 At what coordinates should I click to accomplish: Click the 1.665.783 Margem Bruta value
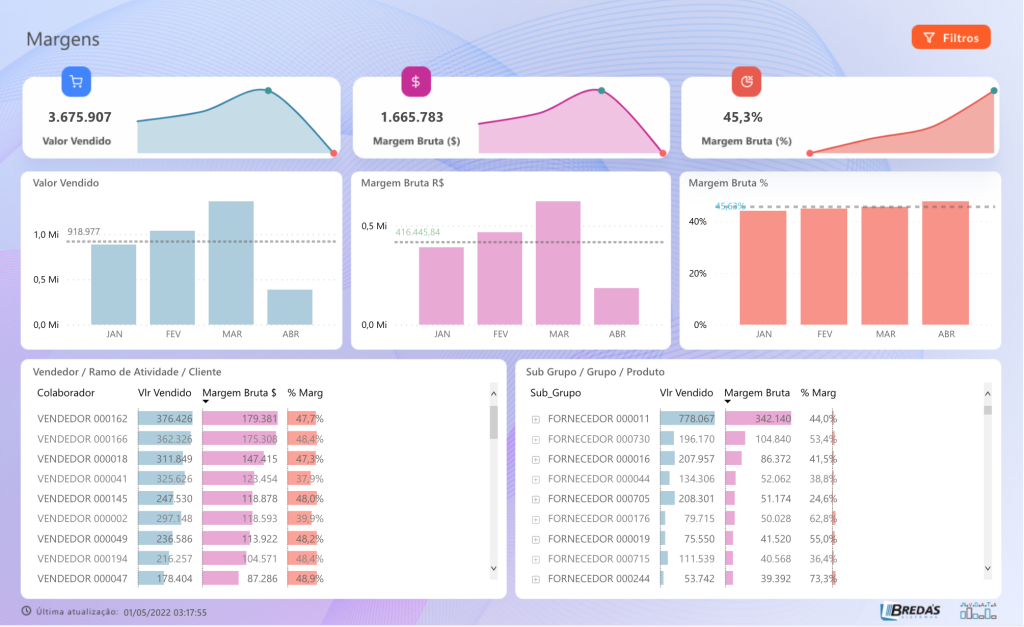tap(412, 118)
